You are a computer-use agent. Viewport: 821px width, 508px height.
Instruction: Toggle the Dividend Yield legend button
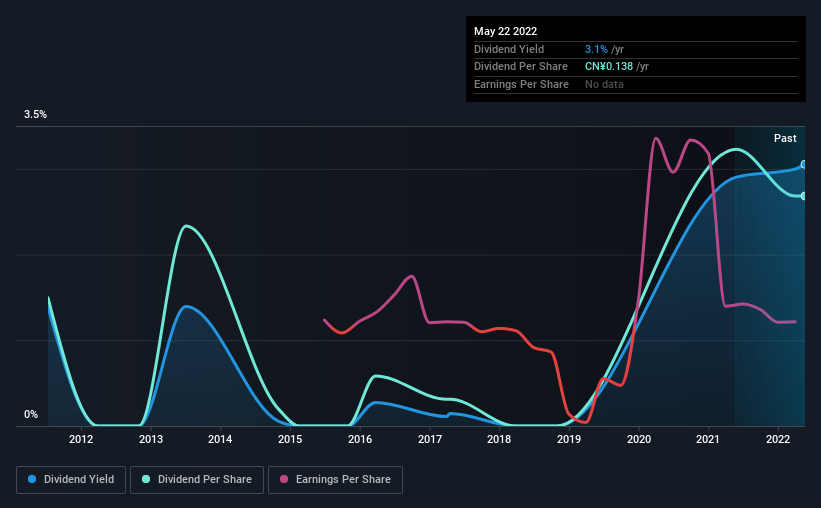pyautogui.click(x=71, y=480)
